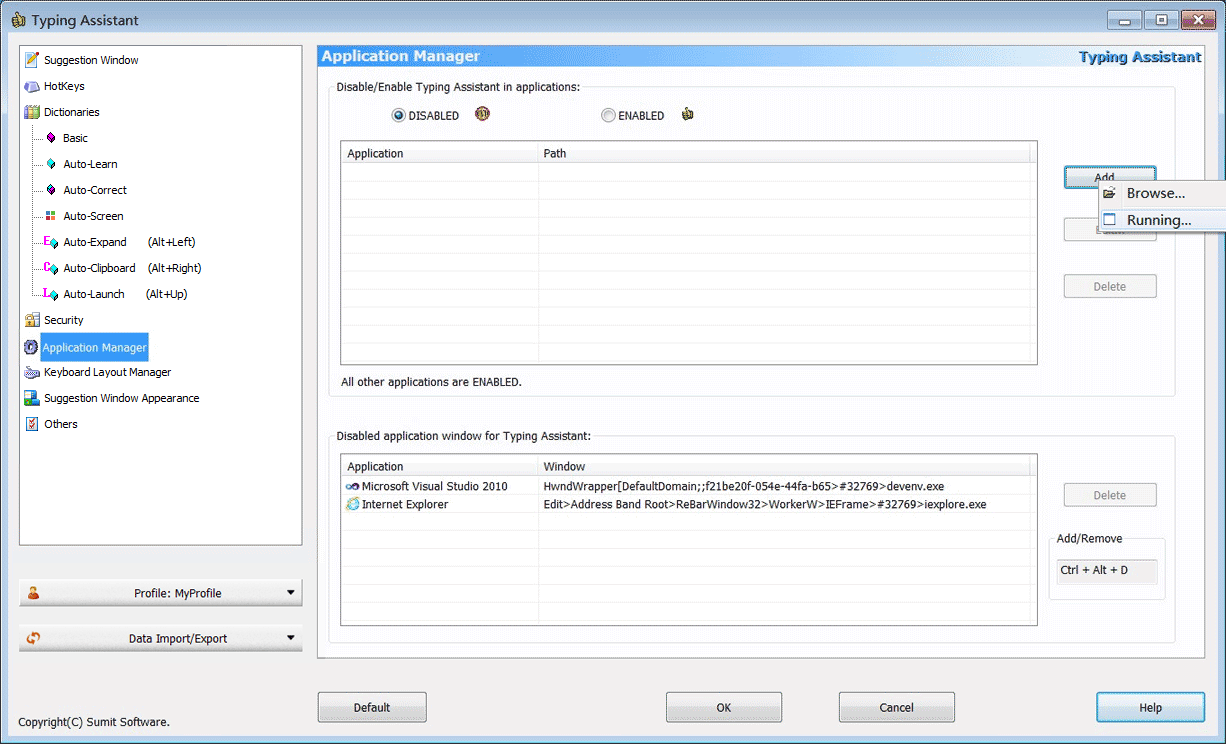Open the Auto-Clipboard settings icon
Image resolution: width=1226 pixels, height=744 pixels.
point(48,268)
